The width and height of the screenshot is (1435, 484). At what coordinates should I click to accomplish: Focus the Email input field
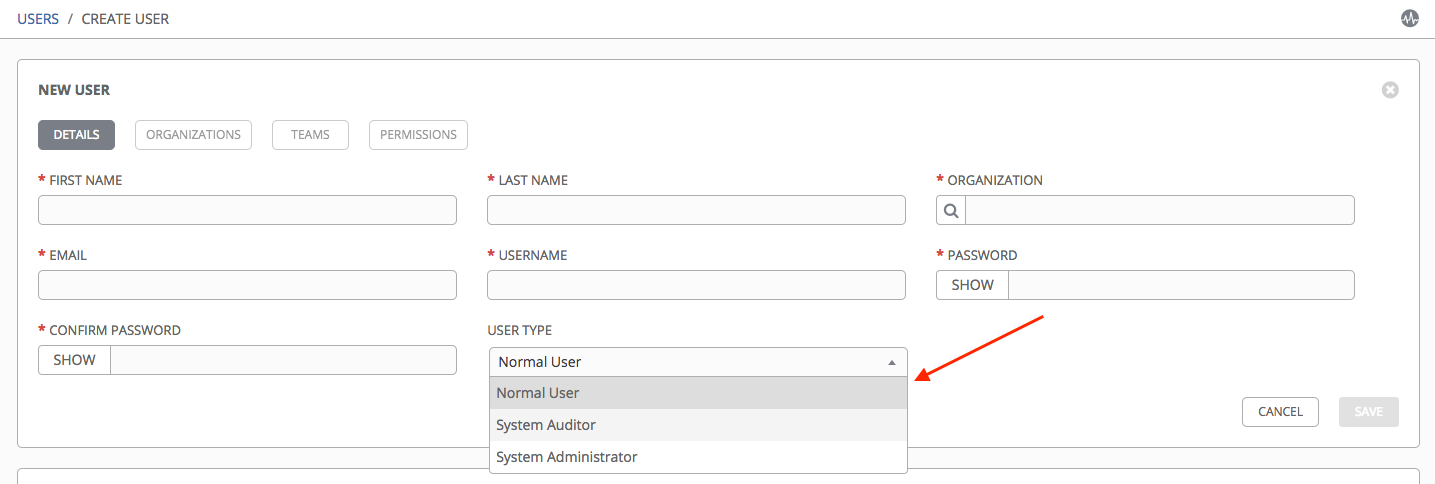247,285
